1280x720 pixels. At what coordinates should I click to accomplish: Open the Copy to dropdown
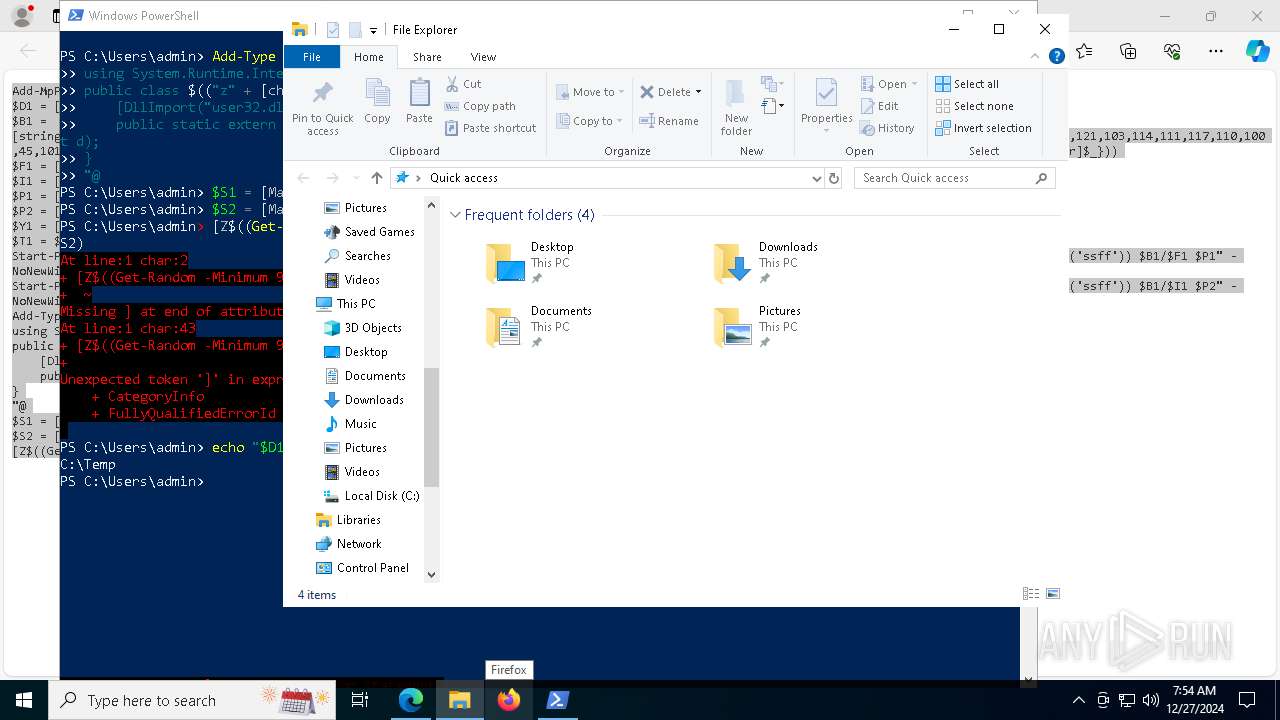point(588,121)
